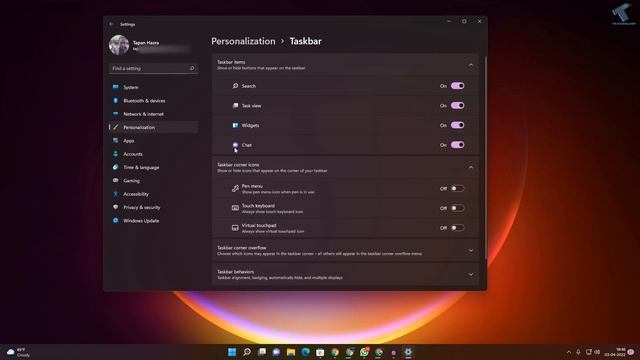This screenshot has width=640, height=360.
Task: Open Apps via its sidebar icon
Action: [116, 140]
